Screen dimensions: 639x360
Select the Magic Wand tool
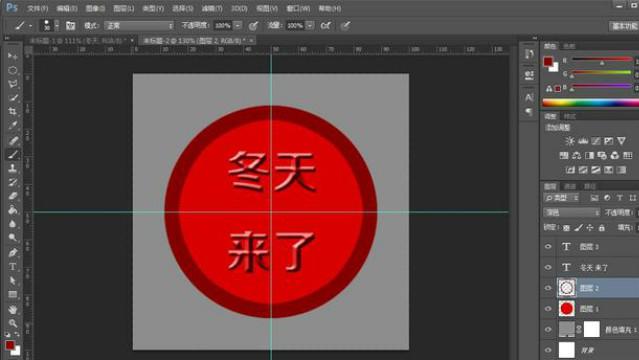(13, 98)
